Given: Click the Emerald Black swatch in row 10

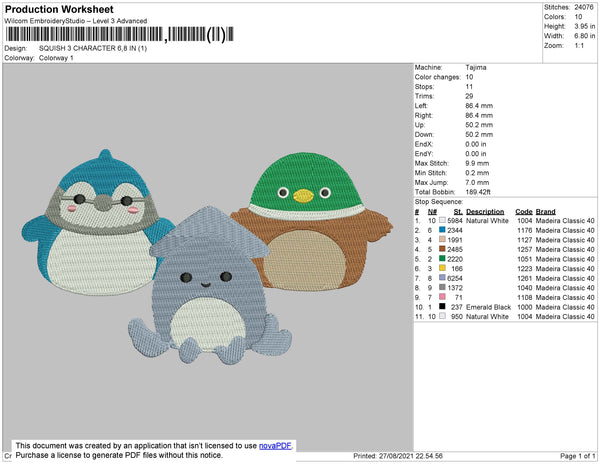Looking at the screenshot, I should tap(442, 307).
